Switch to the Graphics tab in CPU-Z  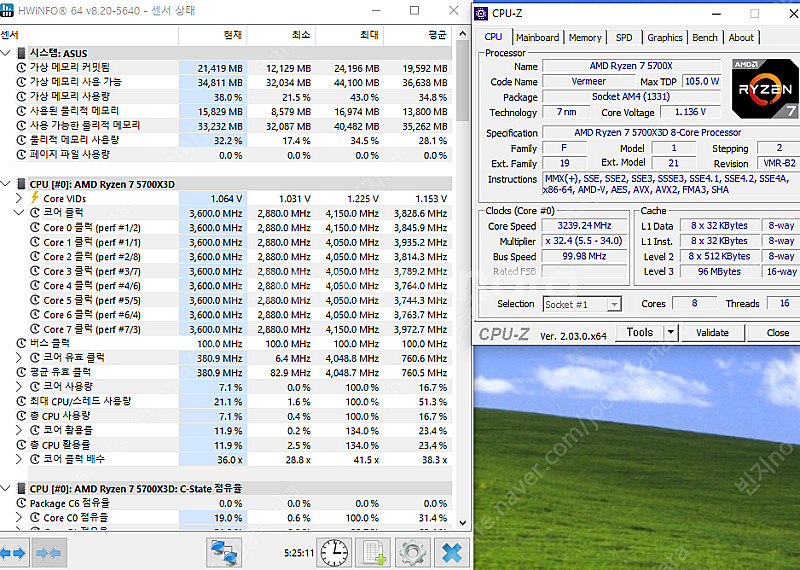click(664, 37)
